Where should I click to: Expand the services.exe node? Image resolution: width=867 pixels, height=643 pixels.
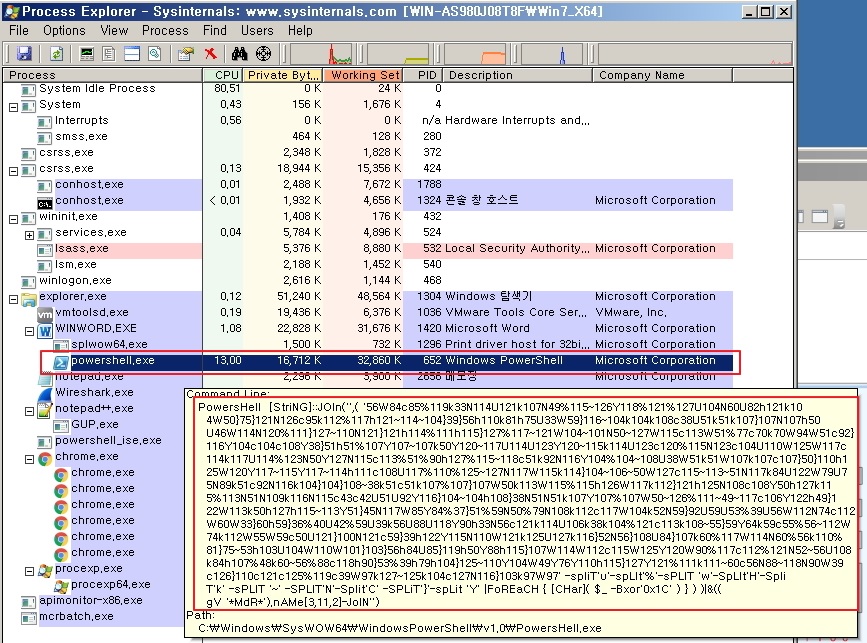pyautogui.click(x=29, y=236)
